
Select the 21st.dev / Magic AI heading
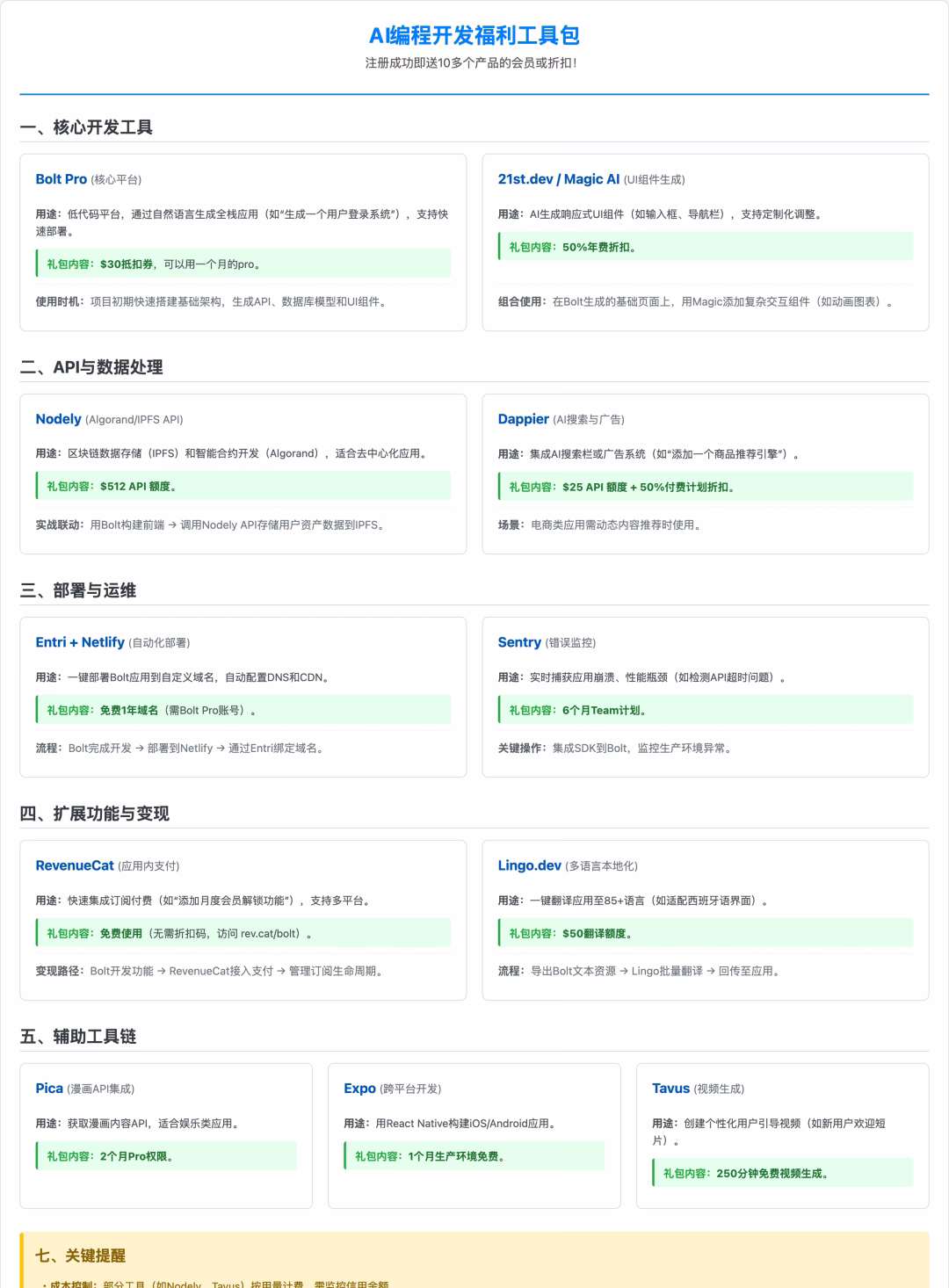click(x=559, y=179)
